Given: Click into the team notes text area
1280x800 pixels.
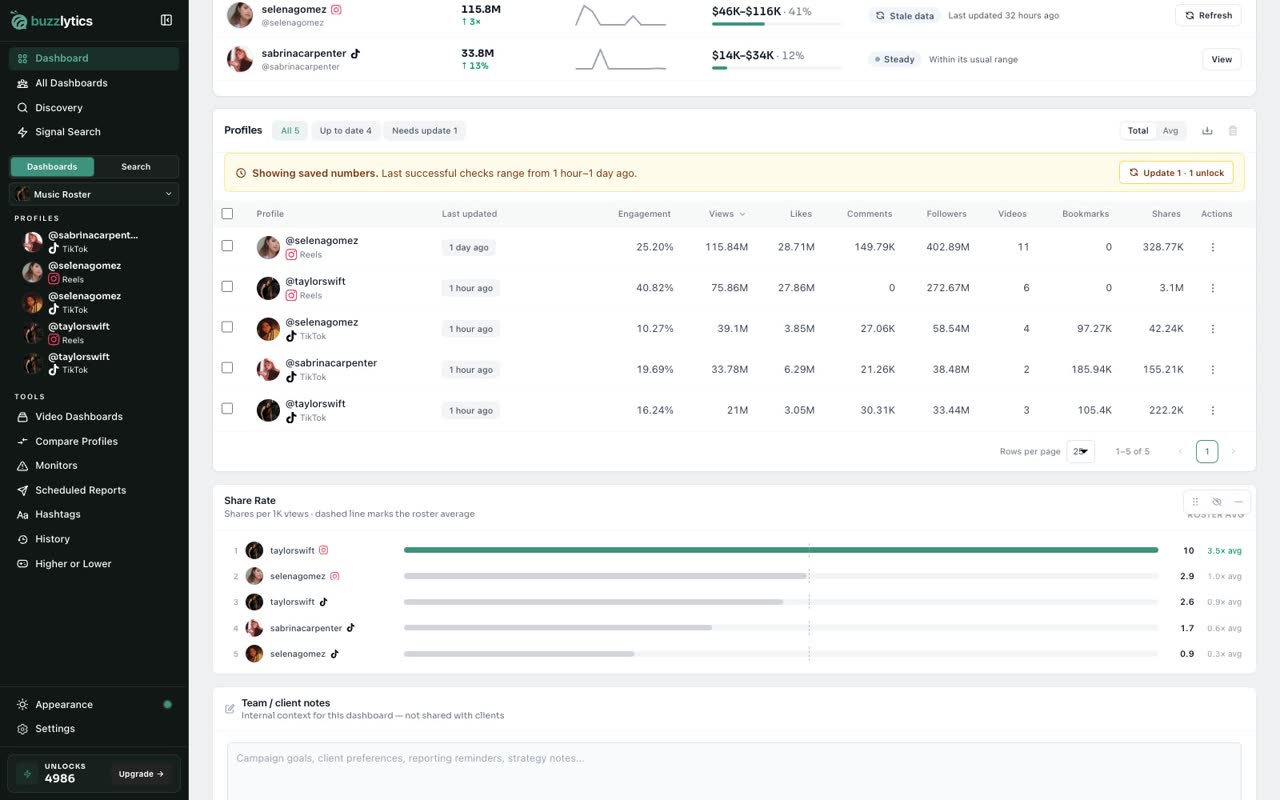Looking at the screenshot, I should [x=734, y=771].
